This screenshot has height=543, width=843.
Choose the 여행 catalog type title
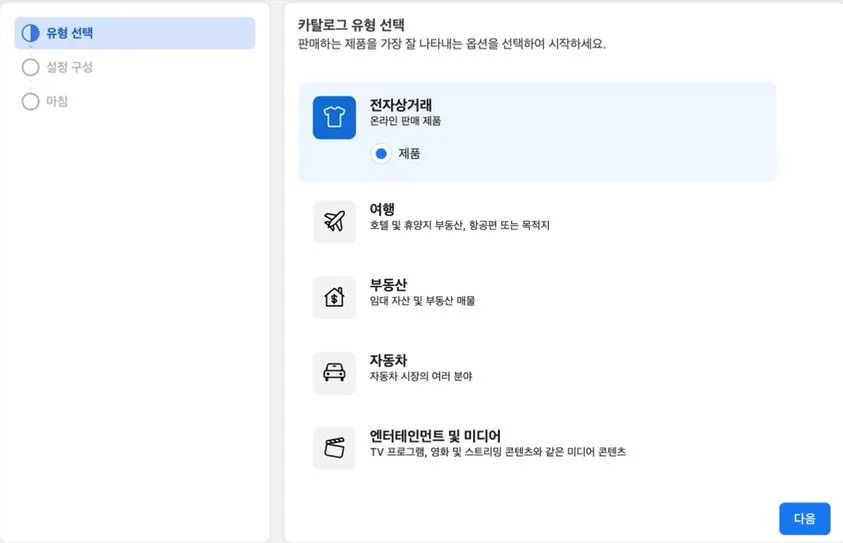(x=382, y=209)
